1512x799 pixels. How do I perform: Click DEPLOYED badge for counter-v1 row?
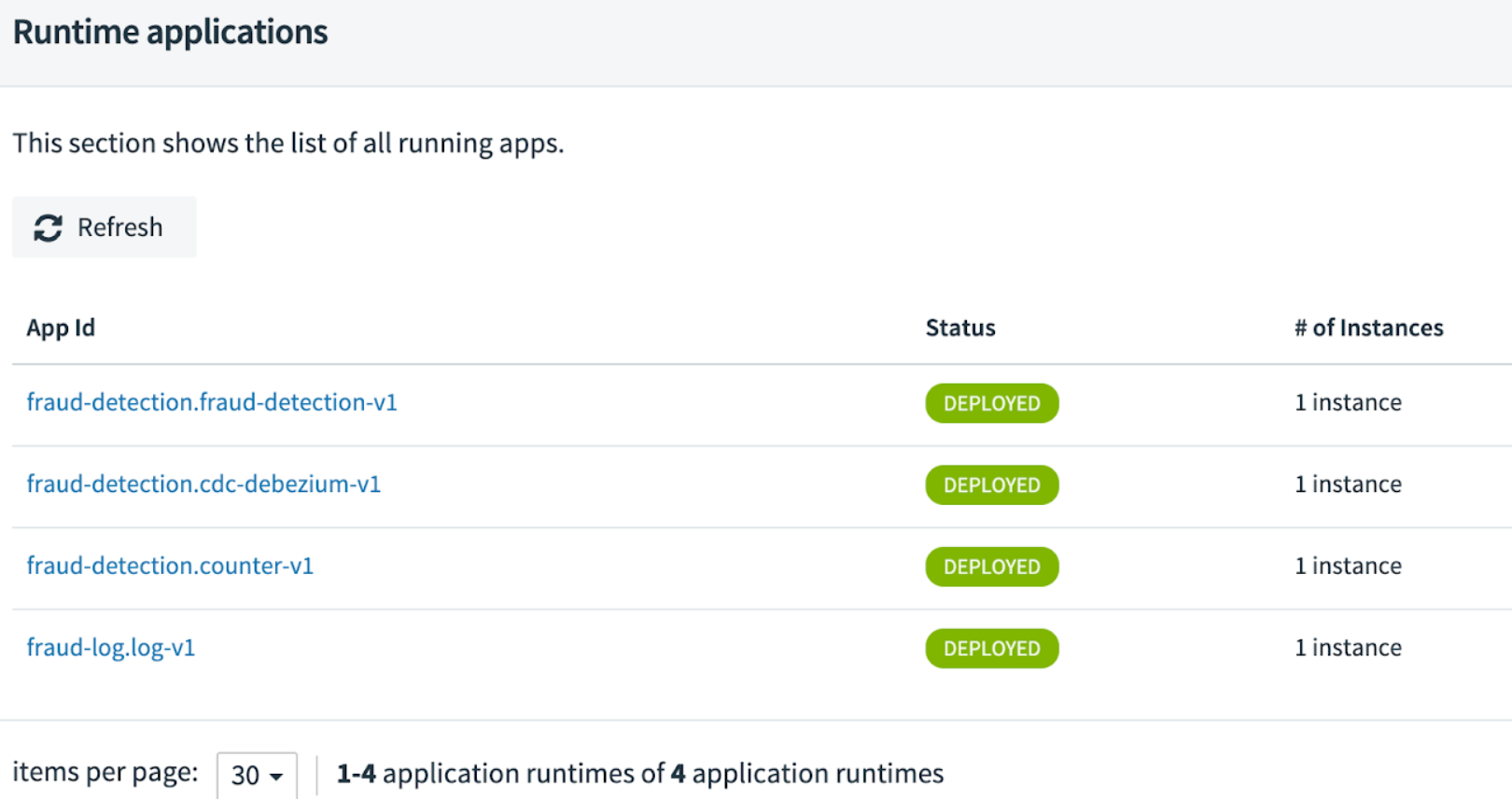point(991,567)
